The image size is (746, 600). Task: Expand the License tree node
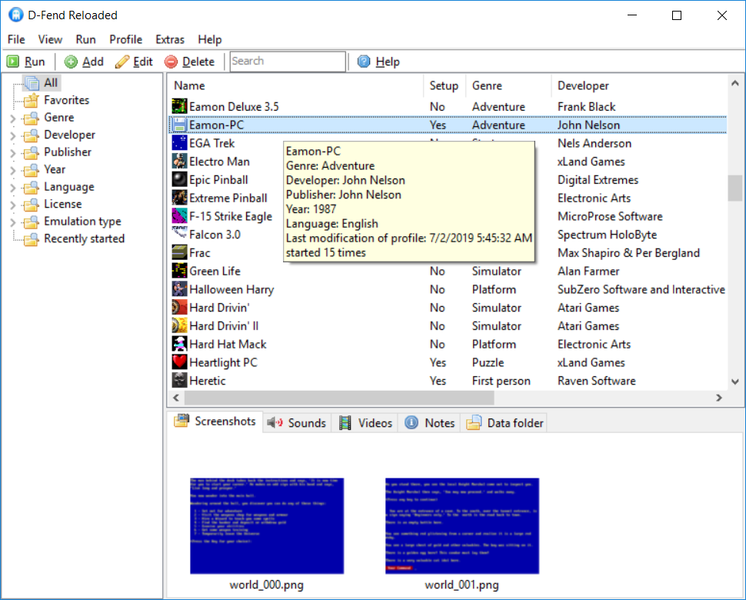pyautogui.click(x=13, y=205)
